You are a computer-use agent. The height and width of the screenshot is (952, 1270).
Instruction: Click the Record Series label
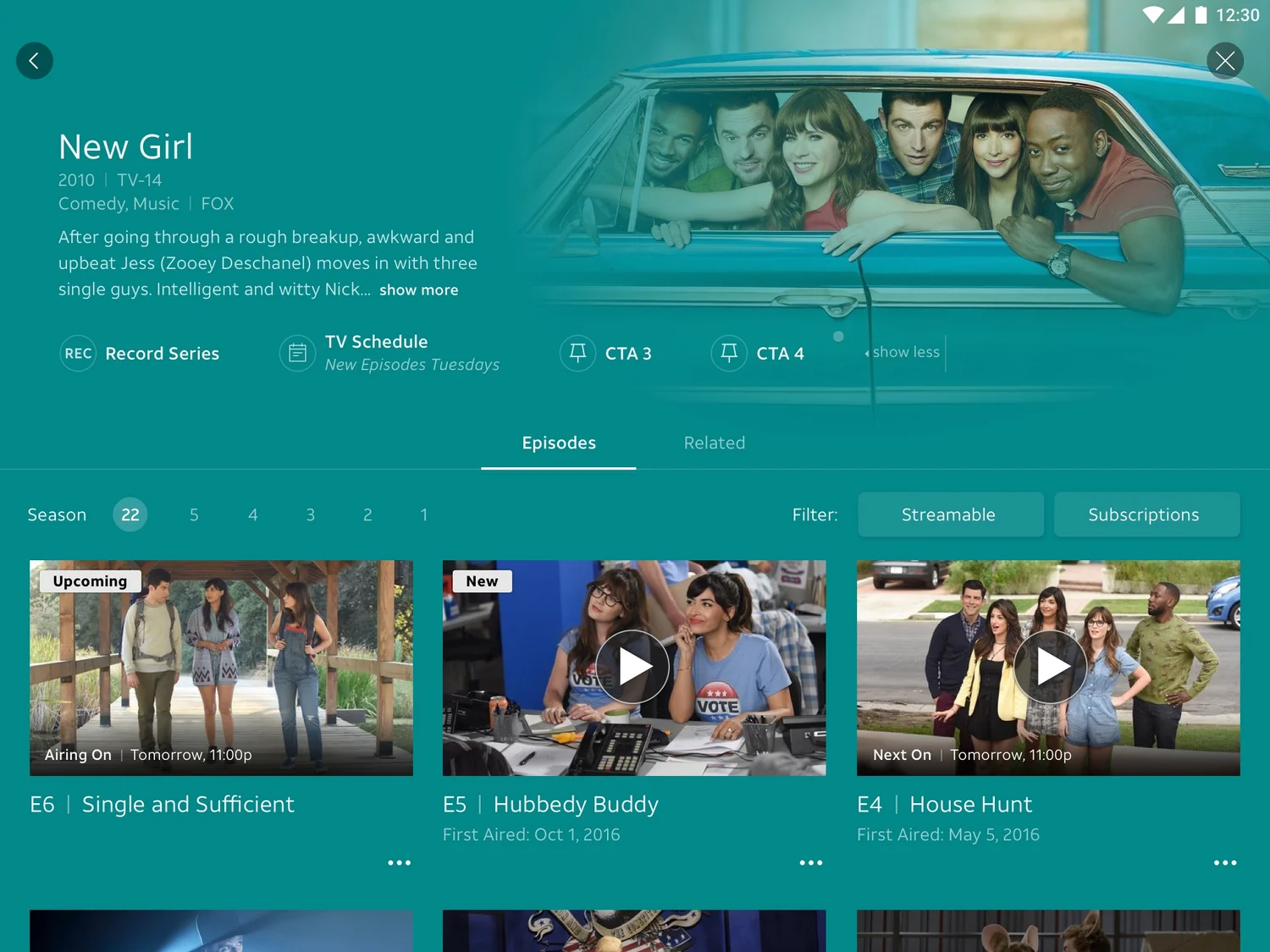coord(162,354)
